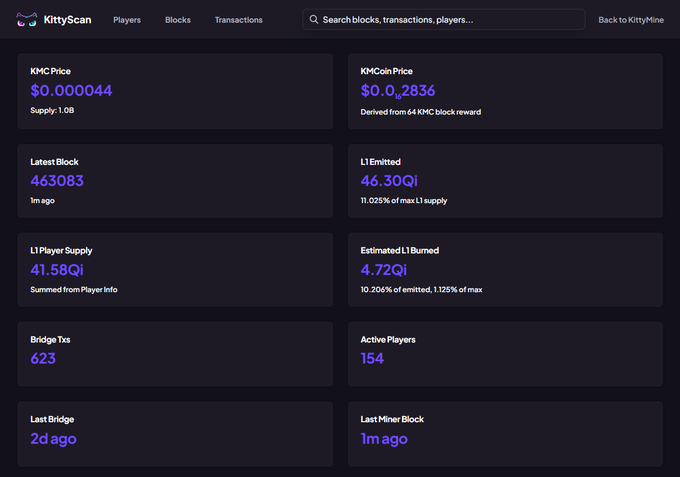Viewport: 680px width, 477px height.
Task: Click the 'Last Miner Block' card label
Action: coord(392,419)
